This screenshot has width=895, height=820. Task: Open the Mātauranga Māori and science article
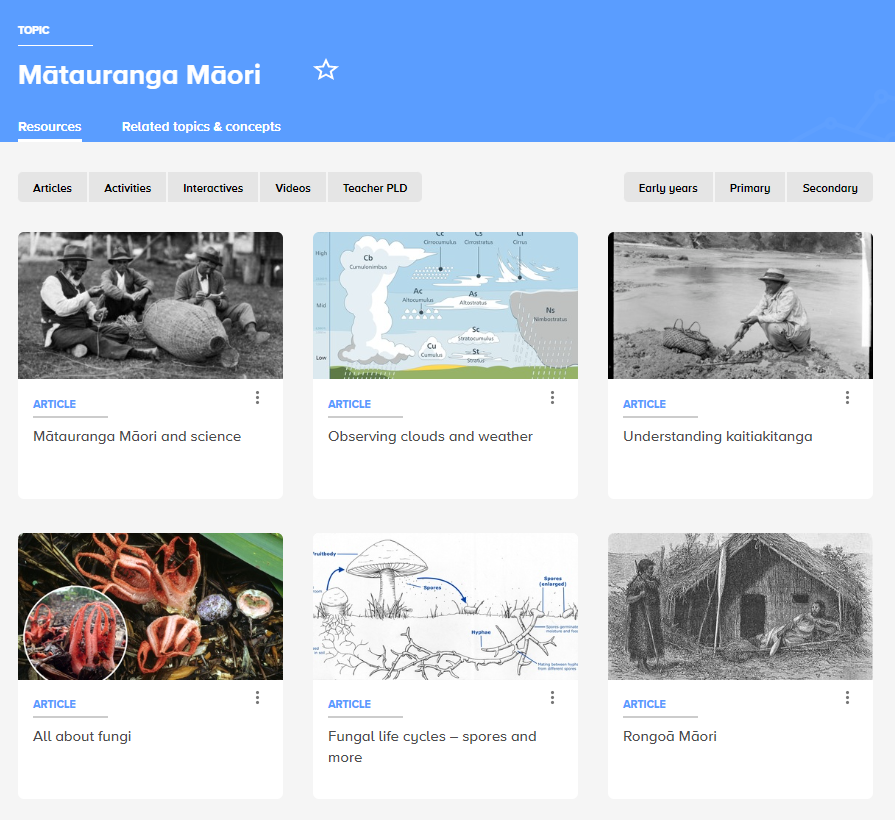[x=137, y=437]
